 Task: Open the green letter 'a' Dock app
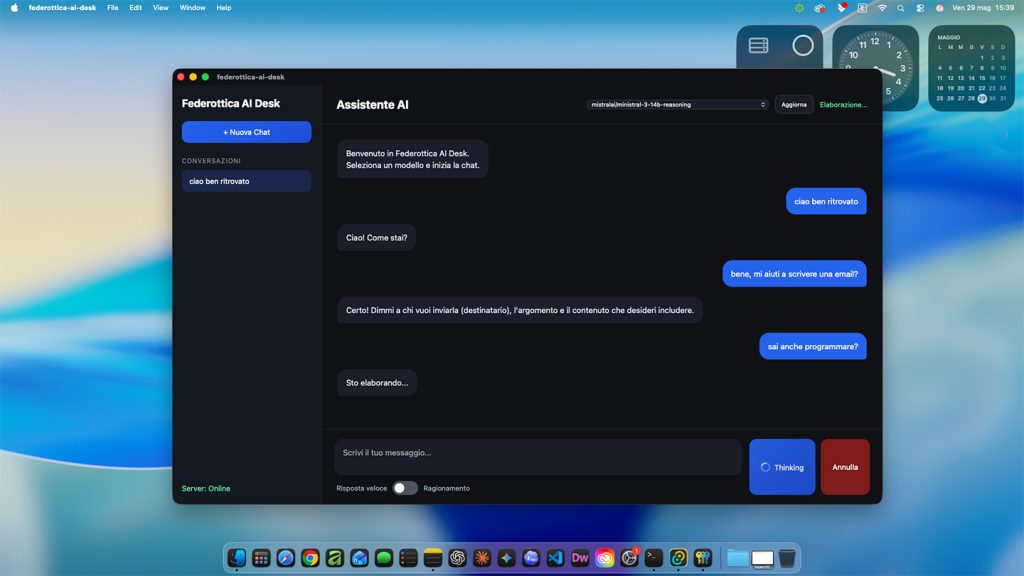pyautogui.click(x=334, y=558)
